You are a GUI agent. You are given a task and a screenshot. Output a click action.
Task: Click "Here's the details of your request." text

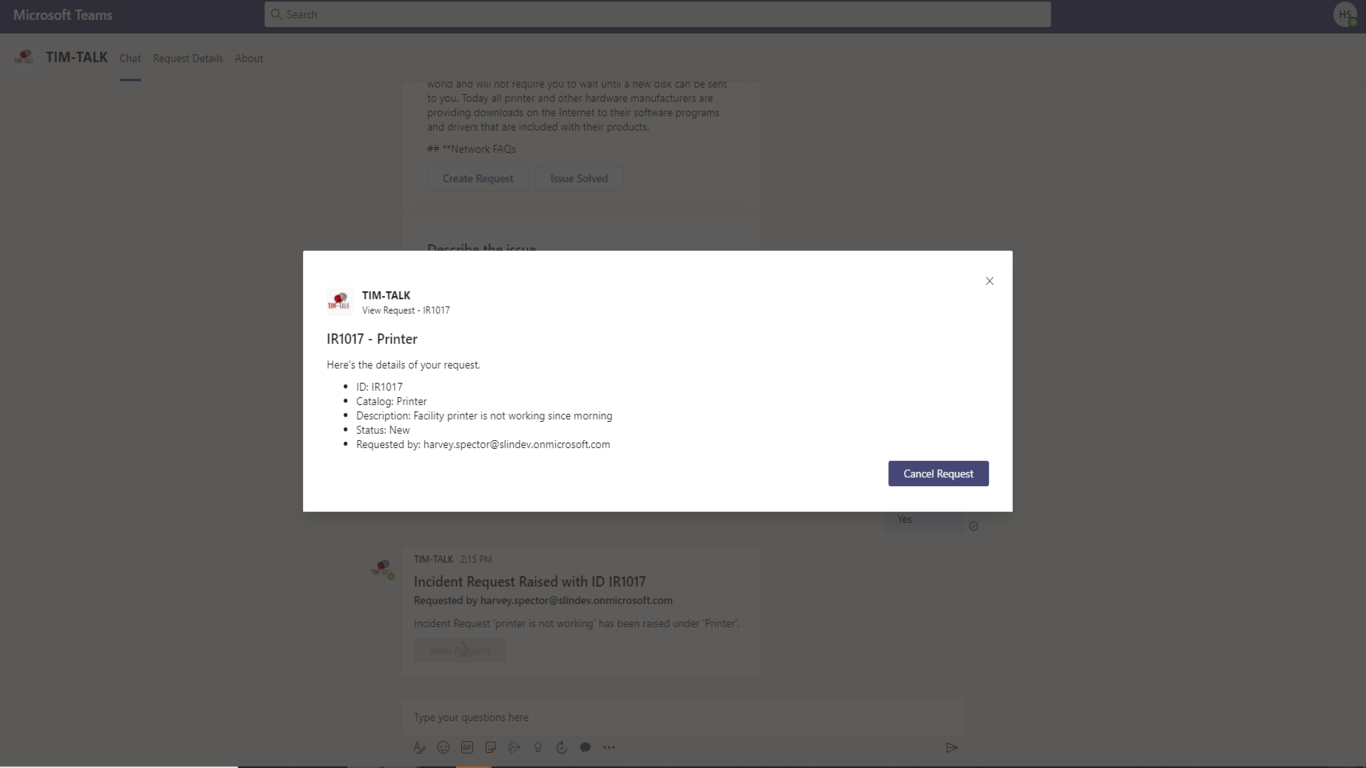tap(403, 365)
